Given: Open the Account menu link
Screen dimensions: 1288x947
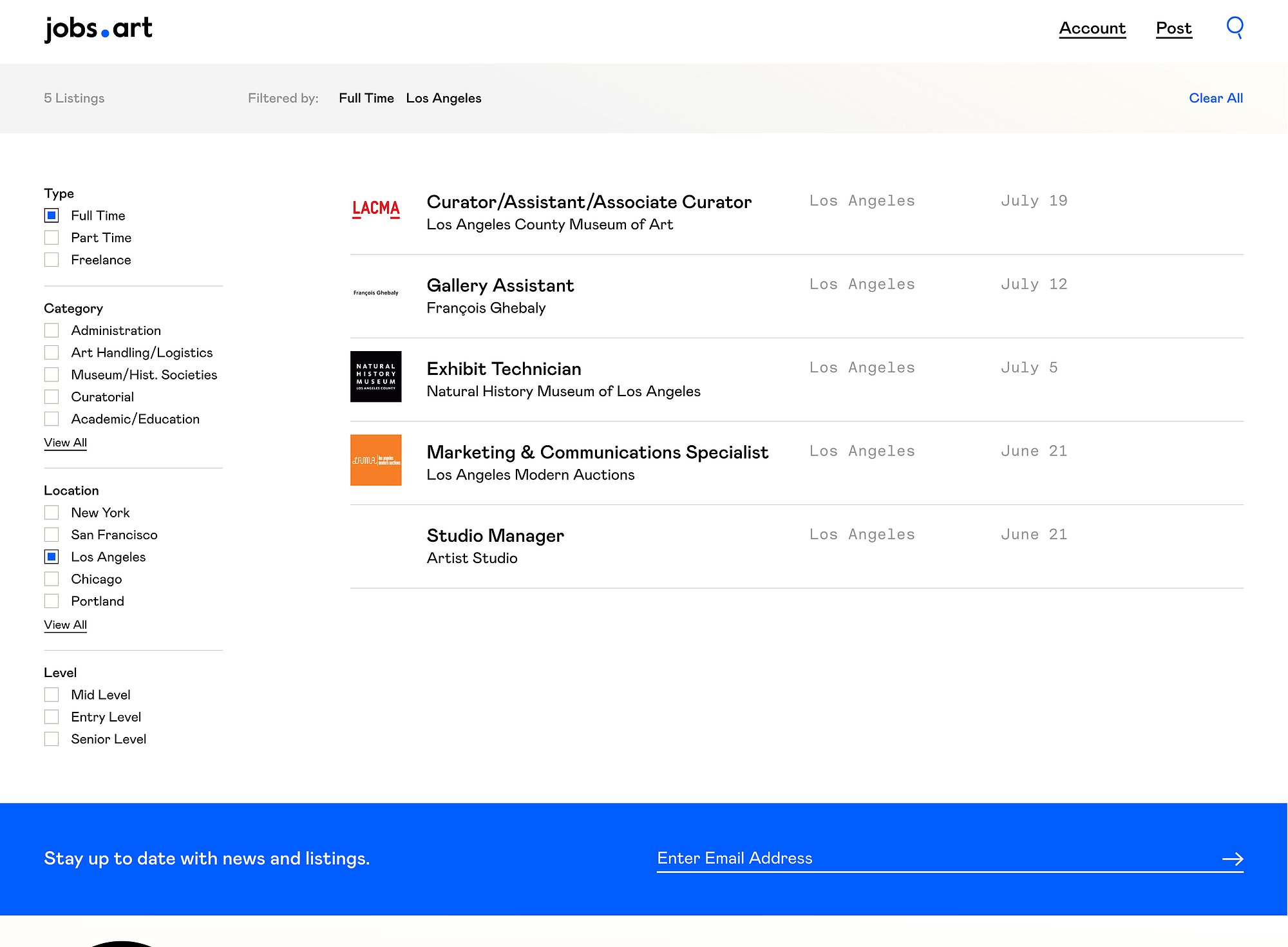Looking at the screenshot, I should tap(1092, 28).
